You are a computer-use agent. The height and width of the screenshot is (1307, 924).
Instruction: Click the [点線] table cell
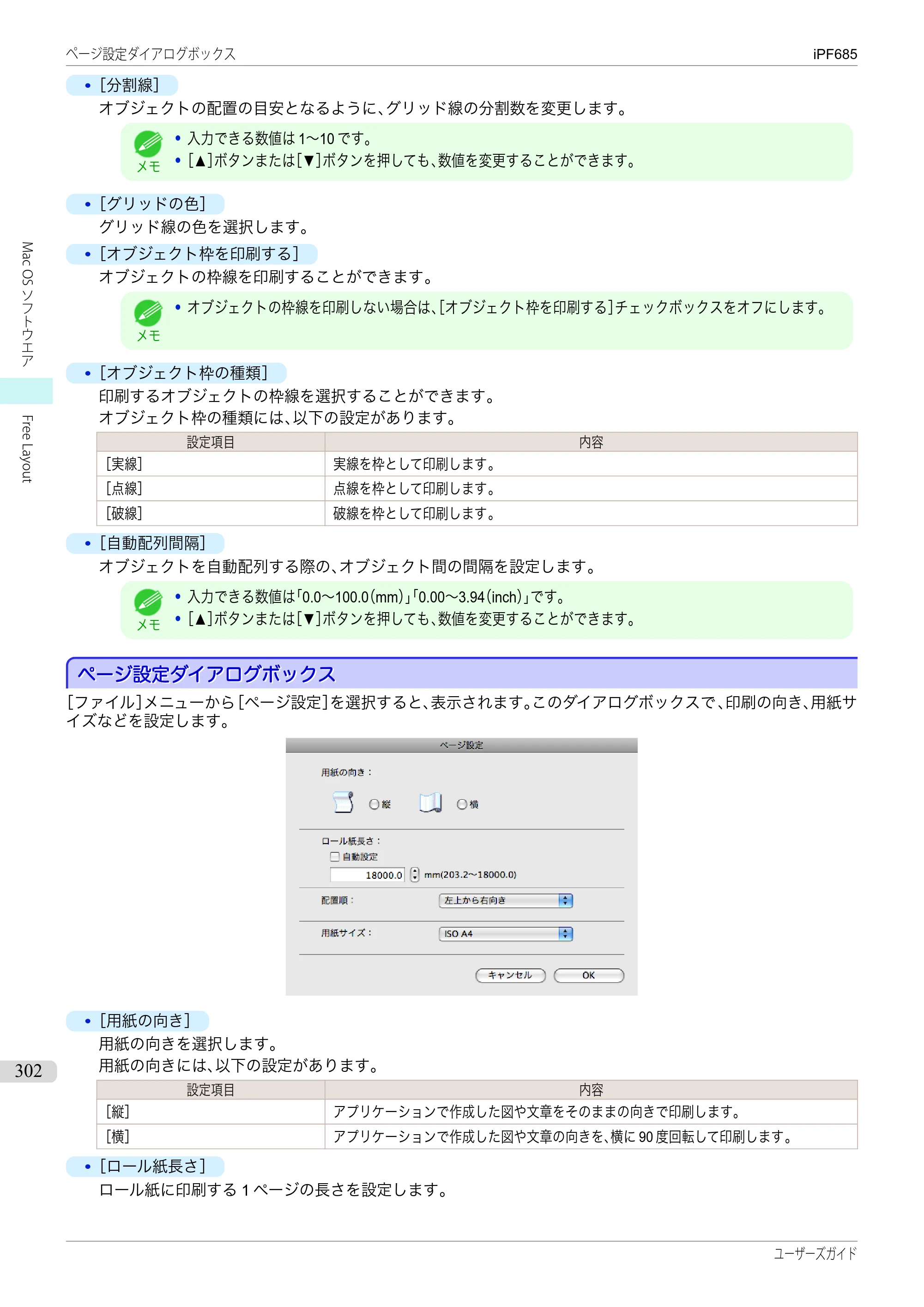point(211,488)
